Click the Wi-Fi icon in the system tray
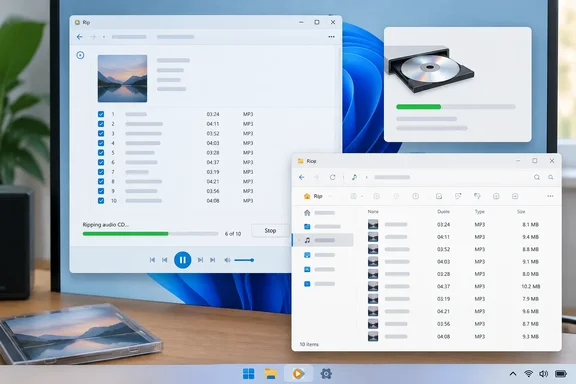The width and height of the screenshot is (576, 384). (529, 374)
